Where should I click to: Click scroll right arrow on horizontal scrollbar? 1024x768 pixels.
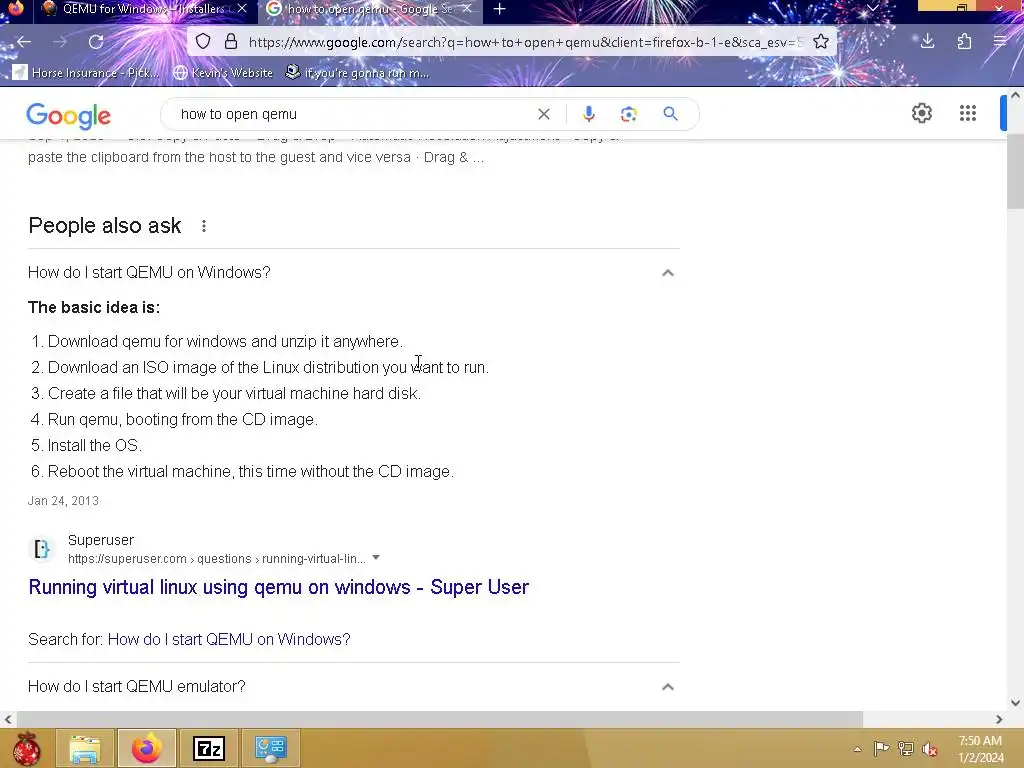coord(999,719)
